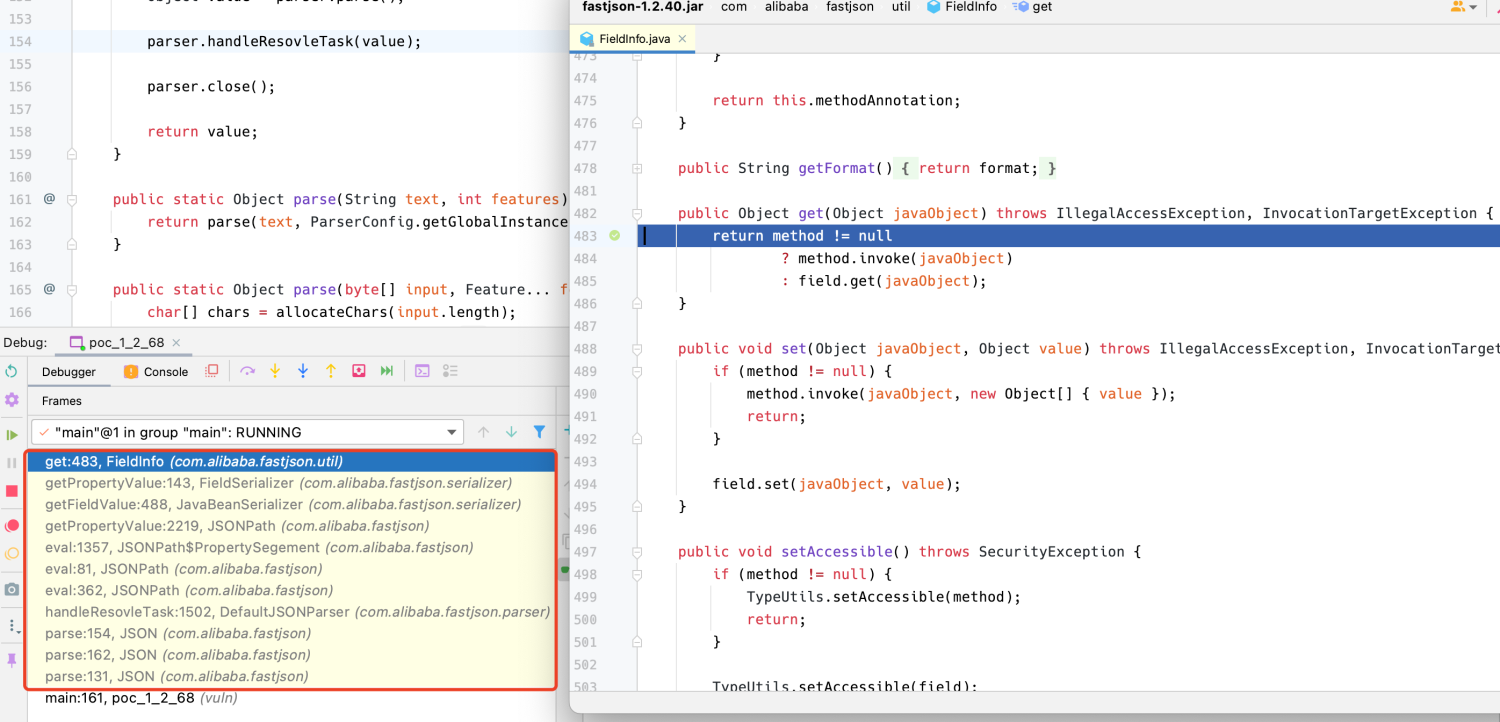Select frame getFieldValue:488, JavaBeanSerializer
1500x722 pixels.
[x=290, y=504]
